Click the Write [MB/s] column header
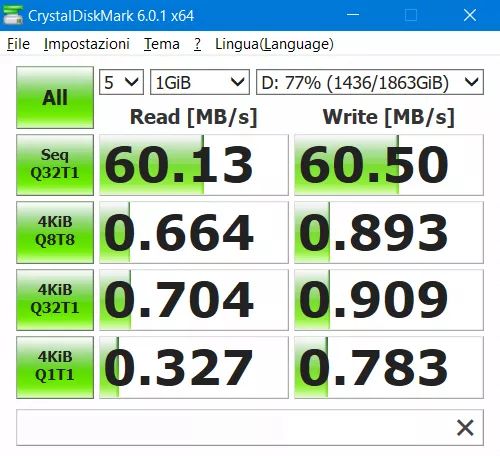Image resolution: width=500 pixels, height=456 pixels. [x=389, y=117]
